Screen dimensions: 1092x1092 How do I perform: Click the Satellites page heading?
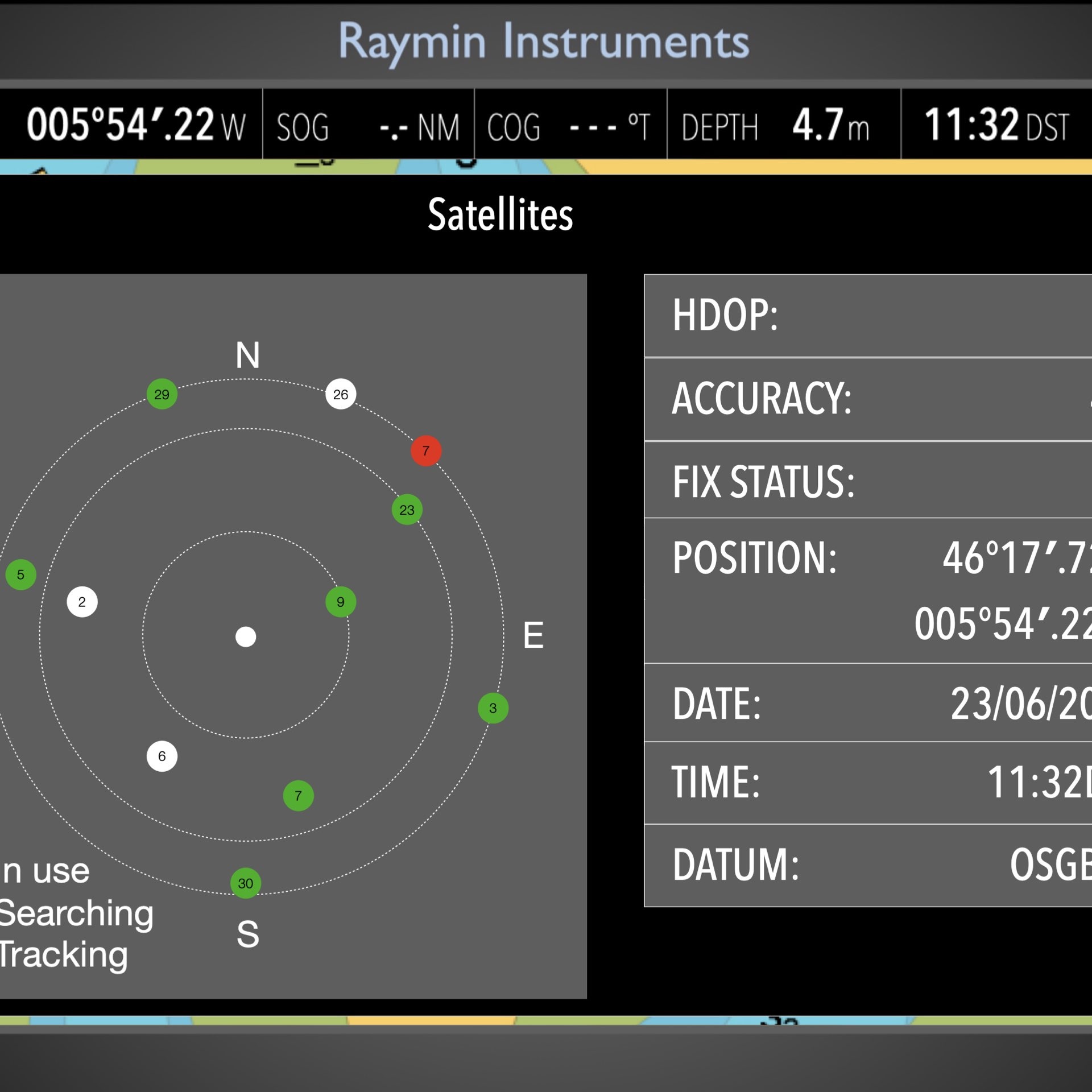[x=500, y=215]
